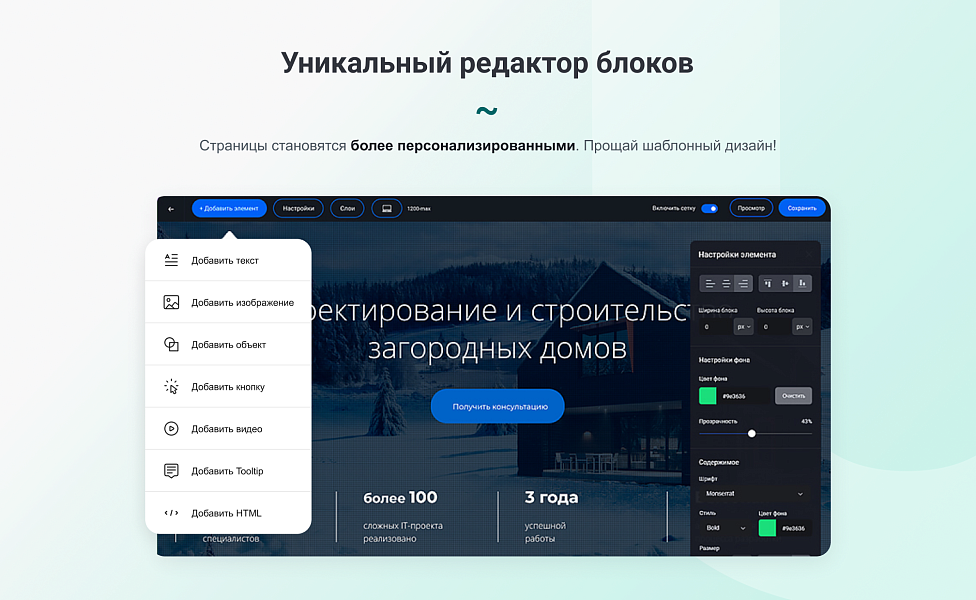Click the 'Добавить кнопку' cursor icon
The height and width of the screenshot is (600, 976).
[172, 385]
